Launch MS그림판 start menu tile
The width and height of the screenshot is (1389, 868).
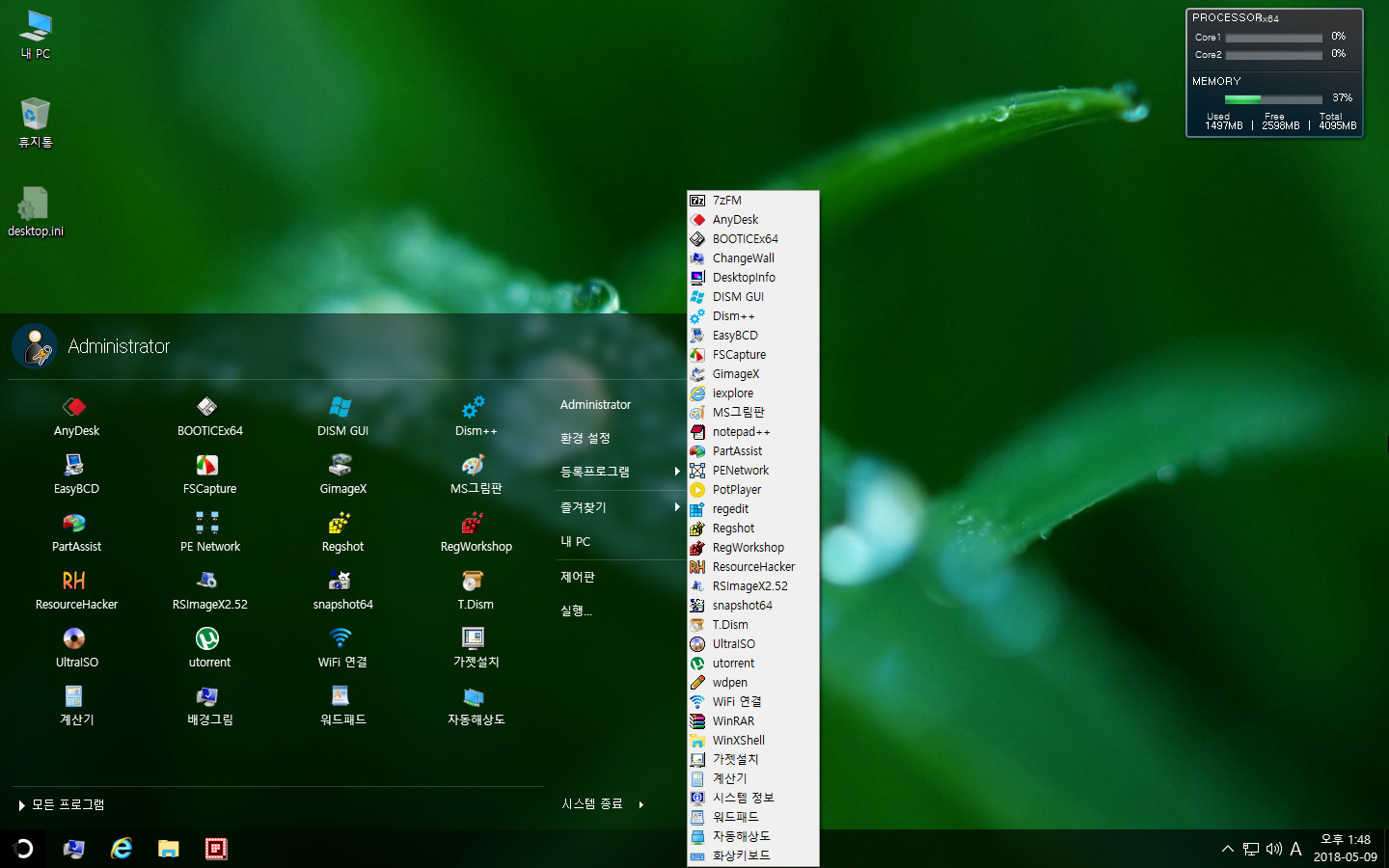[476, 475]
